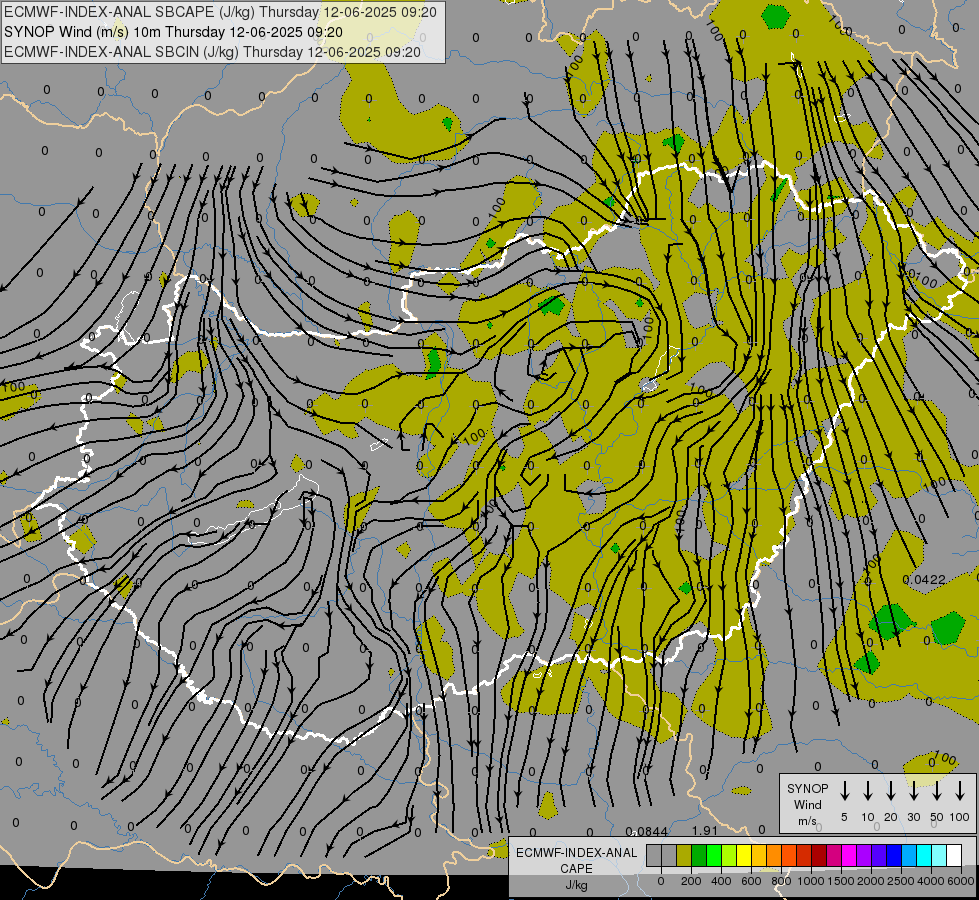
Task: Click the '800' tick label in legend
Action: click(781, 881)
